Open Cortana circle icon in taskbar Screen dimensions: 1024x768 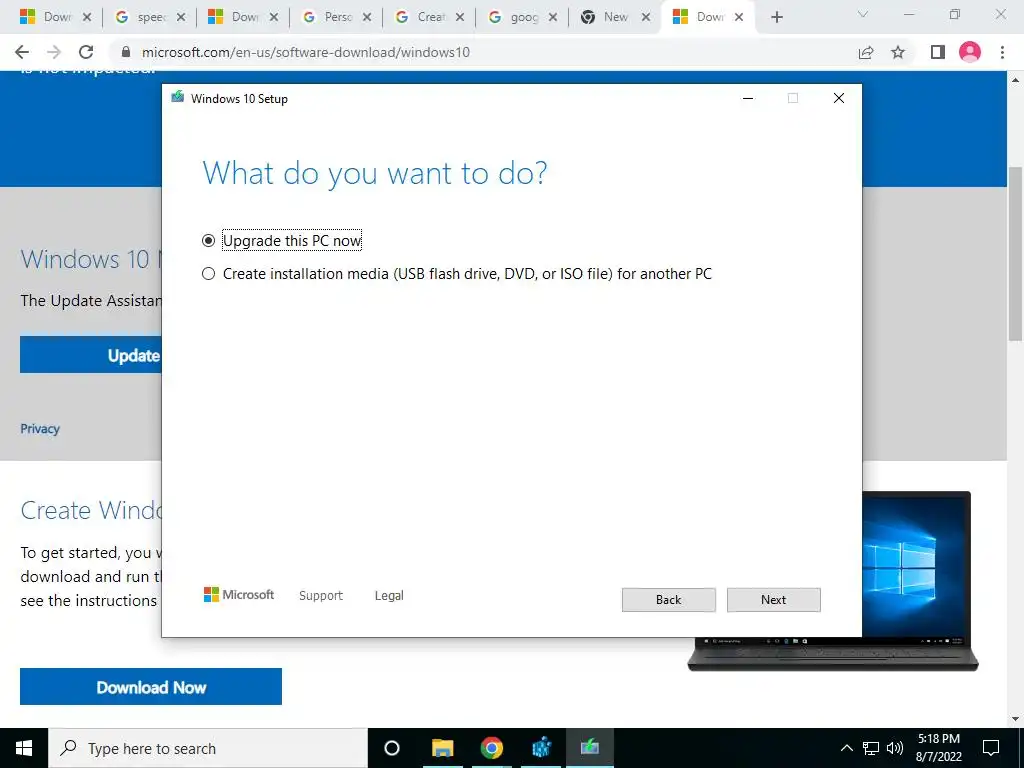pos(392,748)
